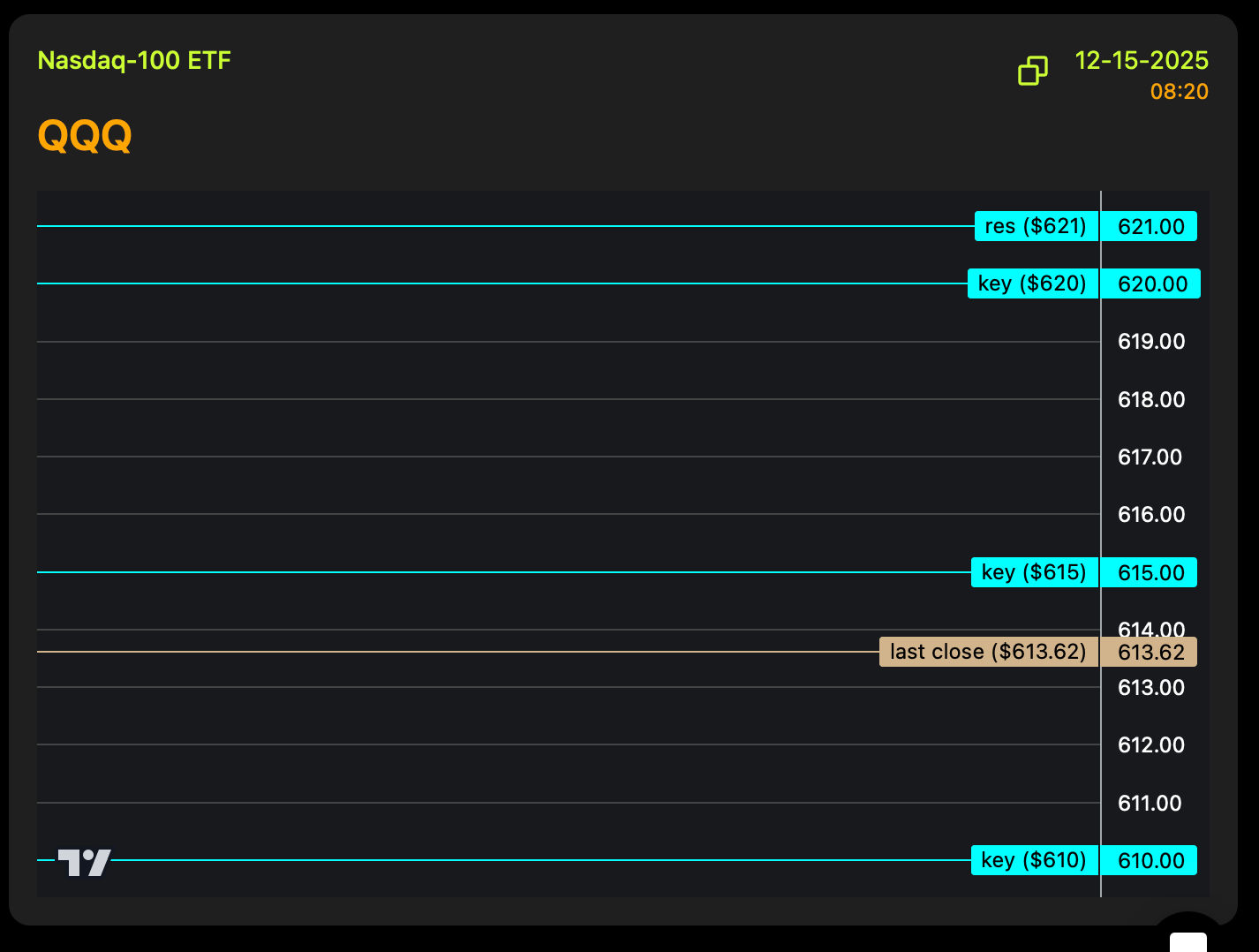Click the key ($615) level label

[x=1034, y=572]
